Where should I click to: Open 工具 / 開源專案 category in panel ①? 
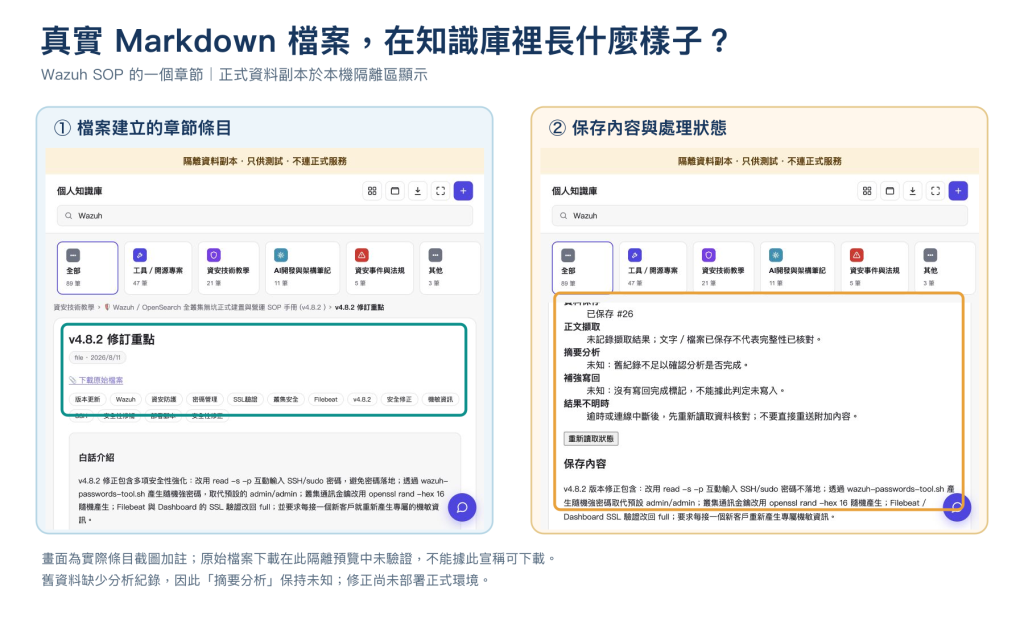(158, 268)
